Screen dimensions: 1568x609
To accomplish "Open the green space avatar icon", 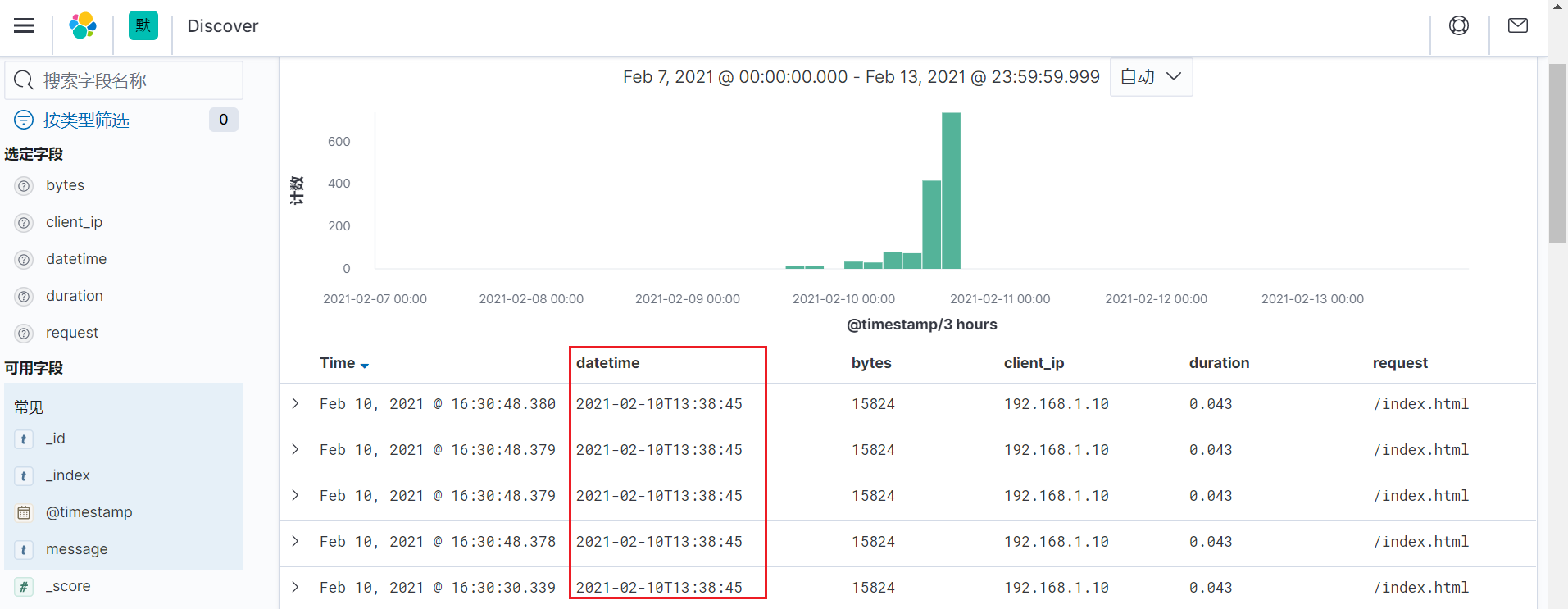I will pyautogui.click(x=143, y=25).
